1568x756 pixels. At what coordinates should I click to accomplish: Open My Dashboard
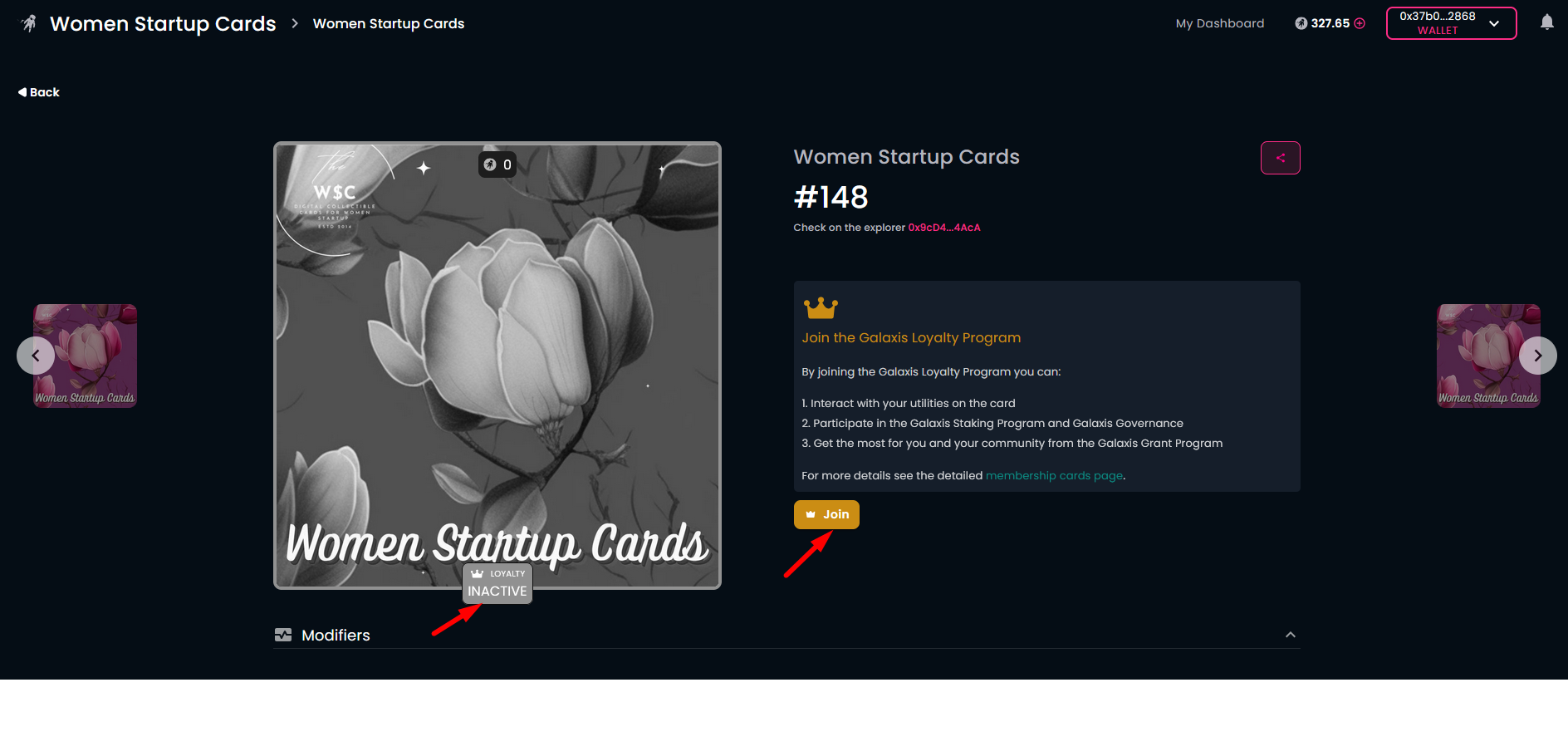pyautogui.click(x=1219, y=23)
